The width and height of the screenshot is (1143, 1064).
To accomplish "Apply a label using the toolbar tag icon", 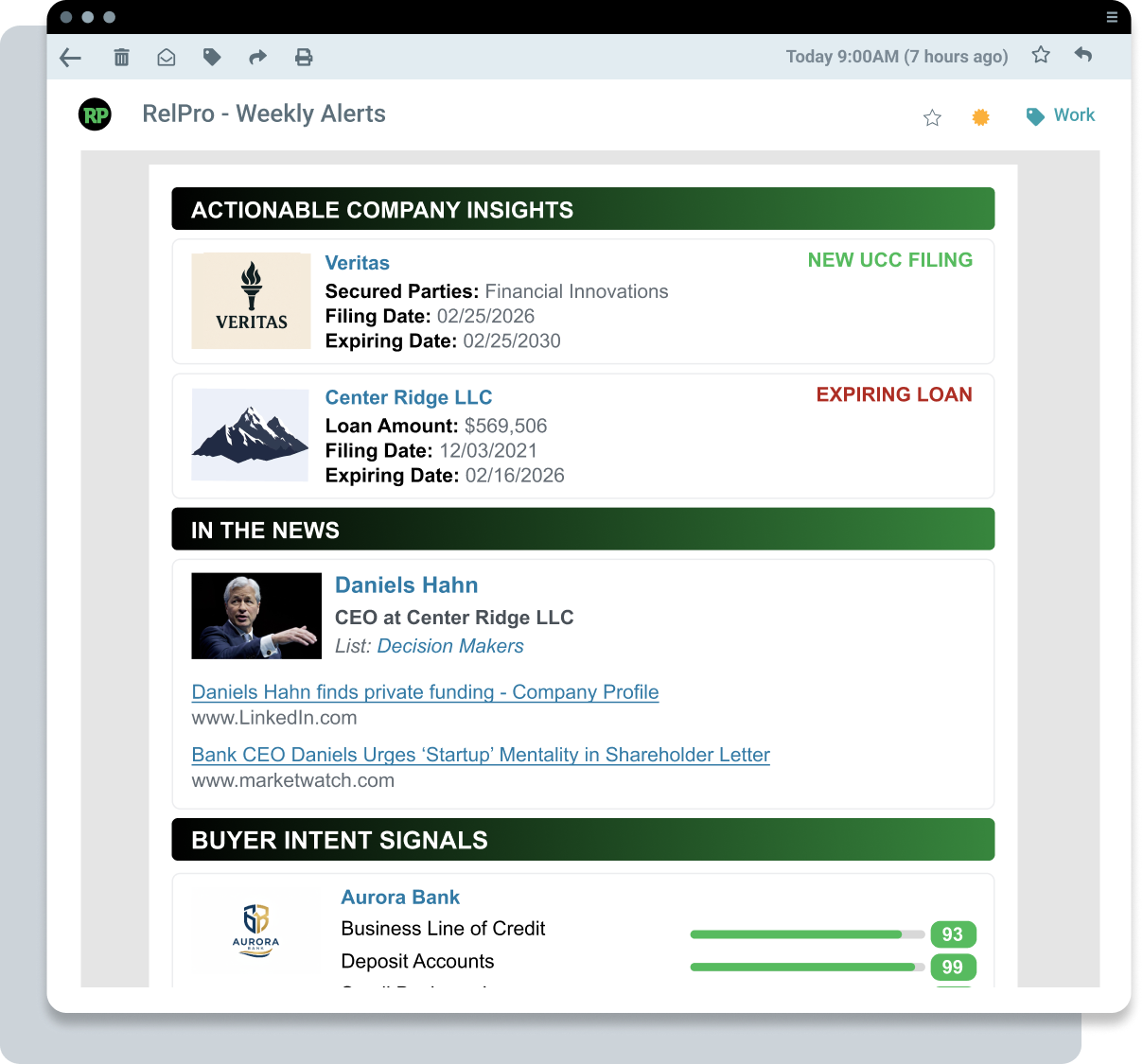I will [212, 57].
